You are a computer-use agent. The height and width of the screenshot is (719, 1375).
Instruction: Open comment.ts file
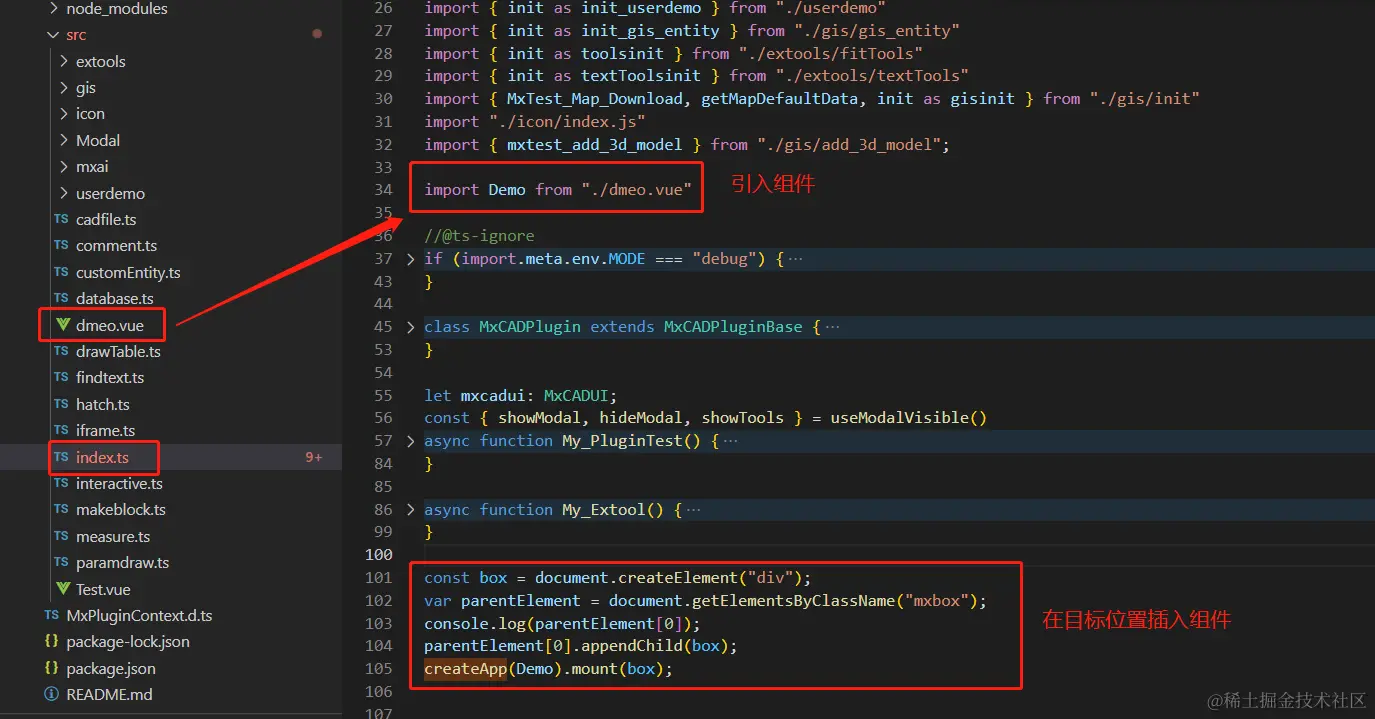coord(116,246)
